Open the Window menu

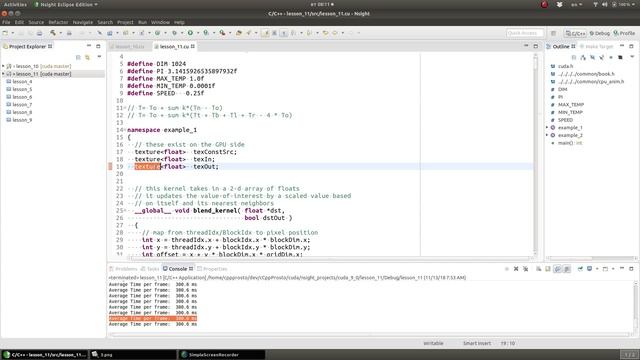[x=160, y=22]
